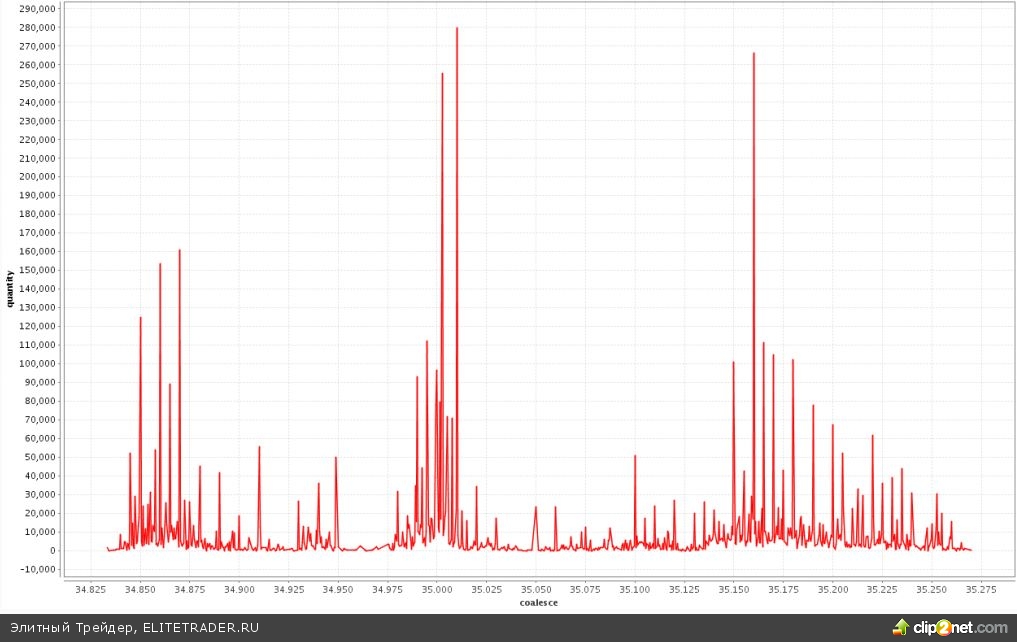Select the tallest spike reaching 280,000
1017x642 pixels.
[x=457, y=29]
